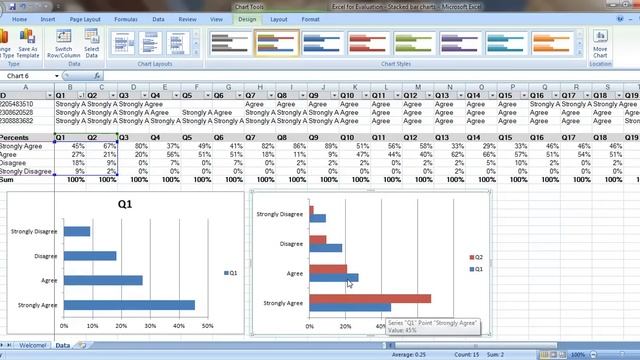Click the insert function fx icon

tap(97, 76)
